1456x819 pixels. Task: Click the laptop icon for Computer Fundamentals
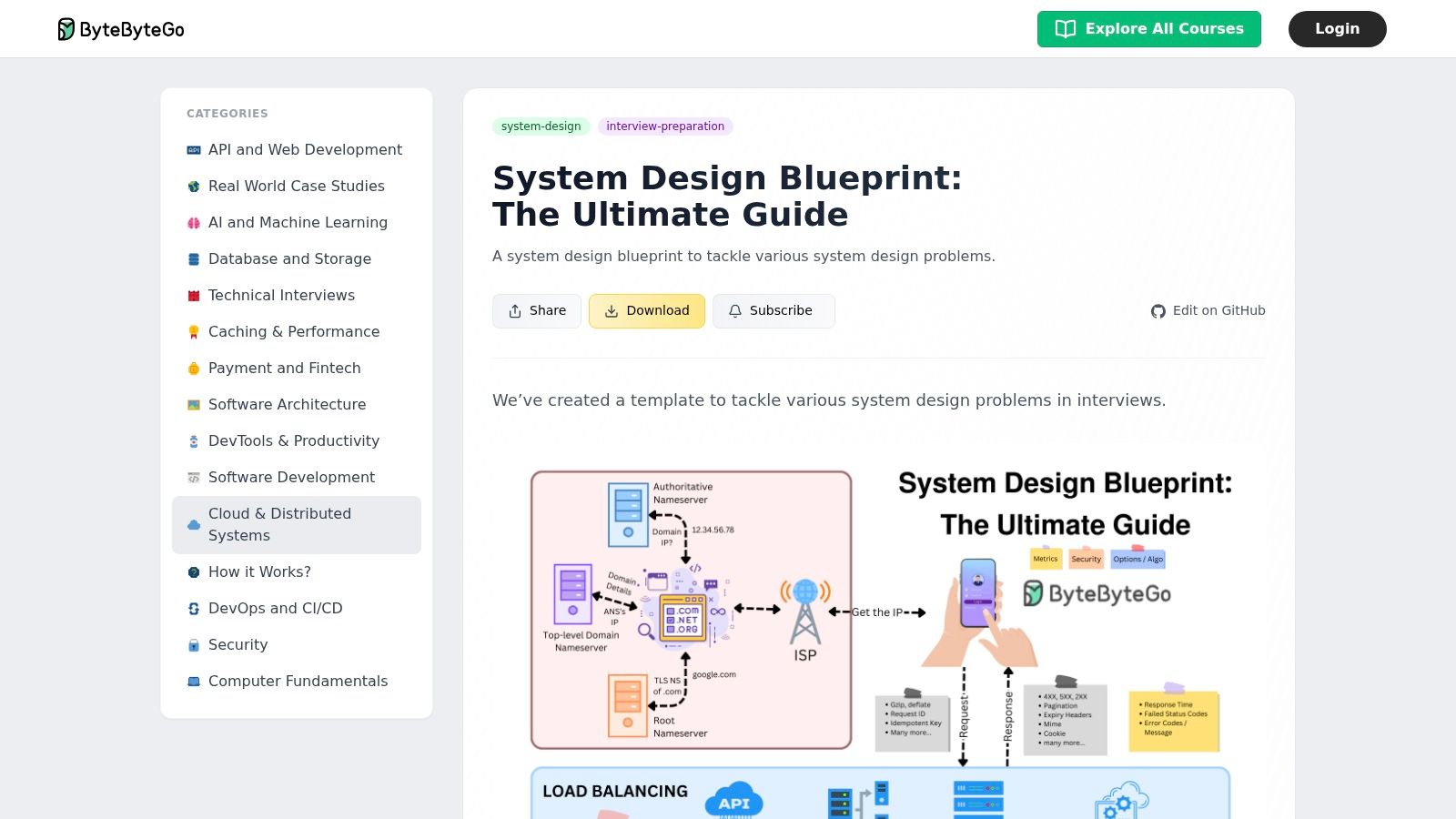click(x=194, y=682)
